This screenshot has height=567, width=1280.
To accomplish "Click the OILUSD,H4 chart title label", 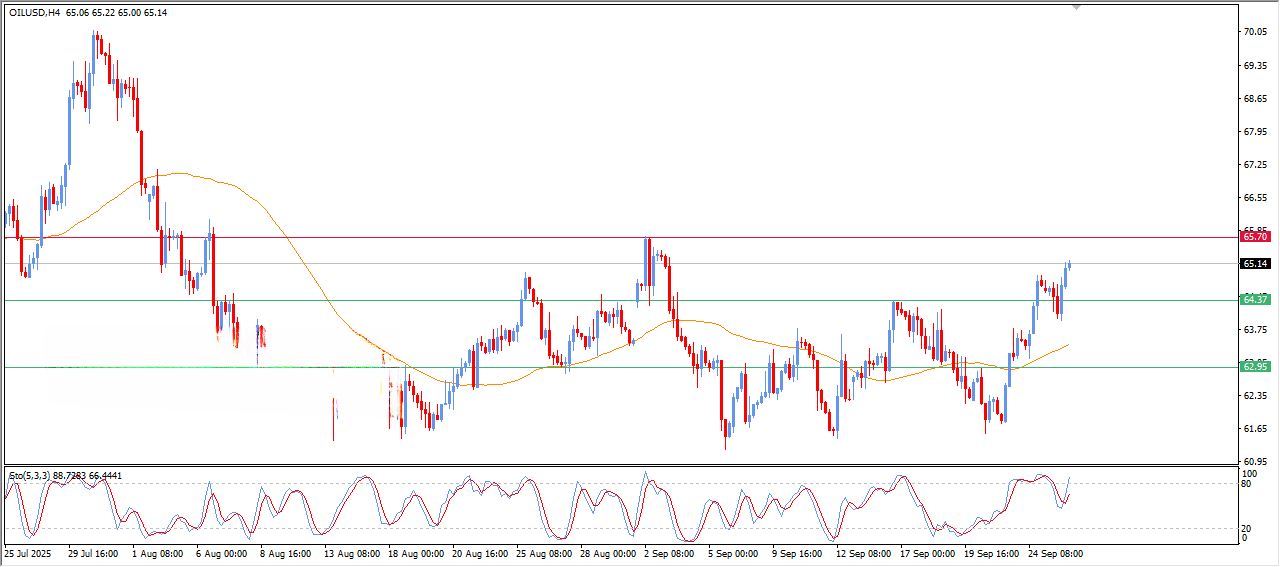I will click(35, 12).
